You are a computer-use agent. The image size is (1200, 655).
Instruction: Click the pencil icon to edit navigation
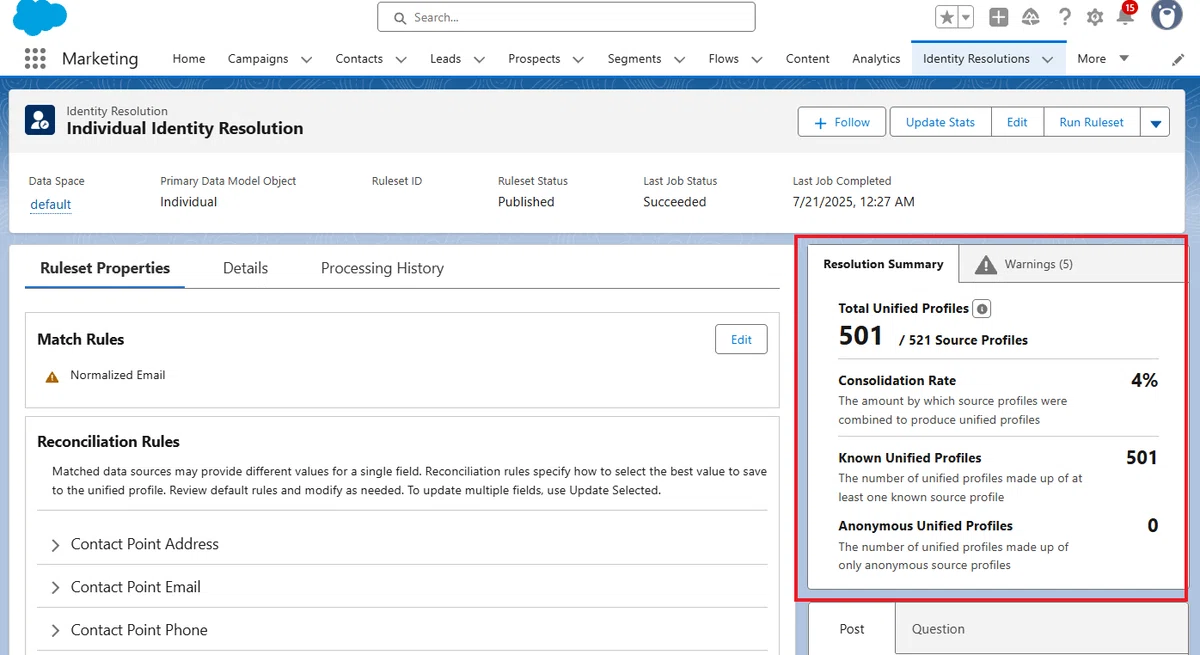[1178, 59]
